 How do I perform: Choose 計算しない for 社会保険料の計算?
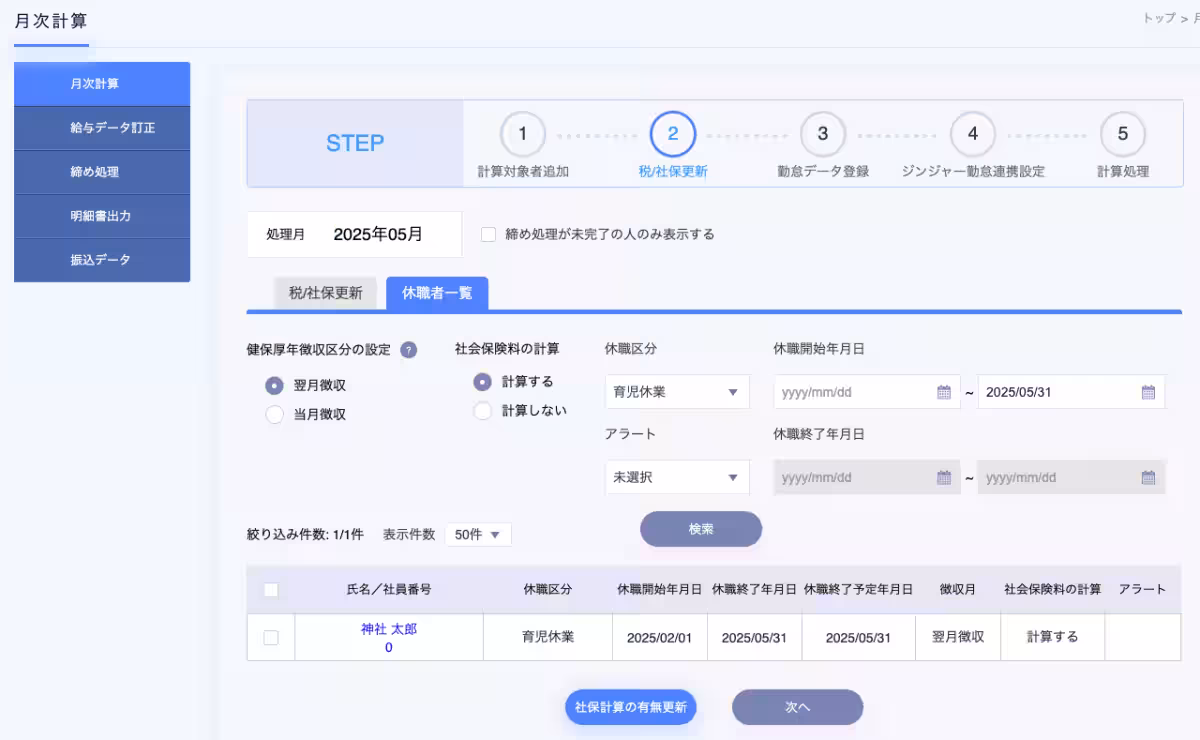click(x=482, y=410)
